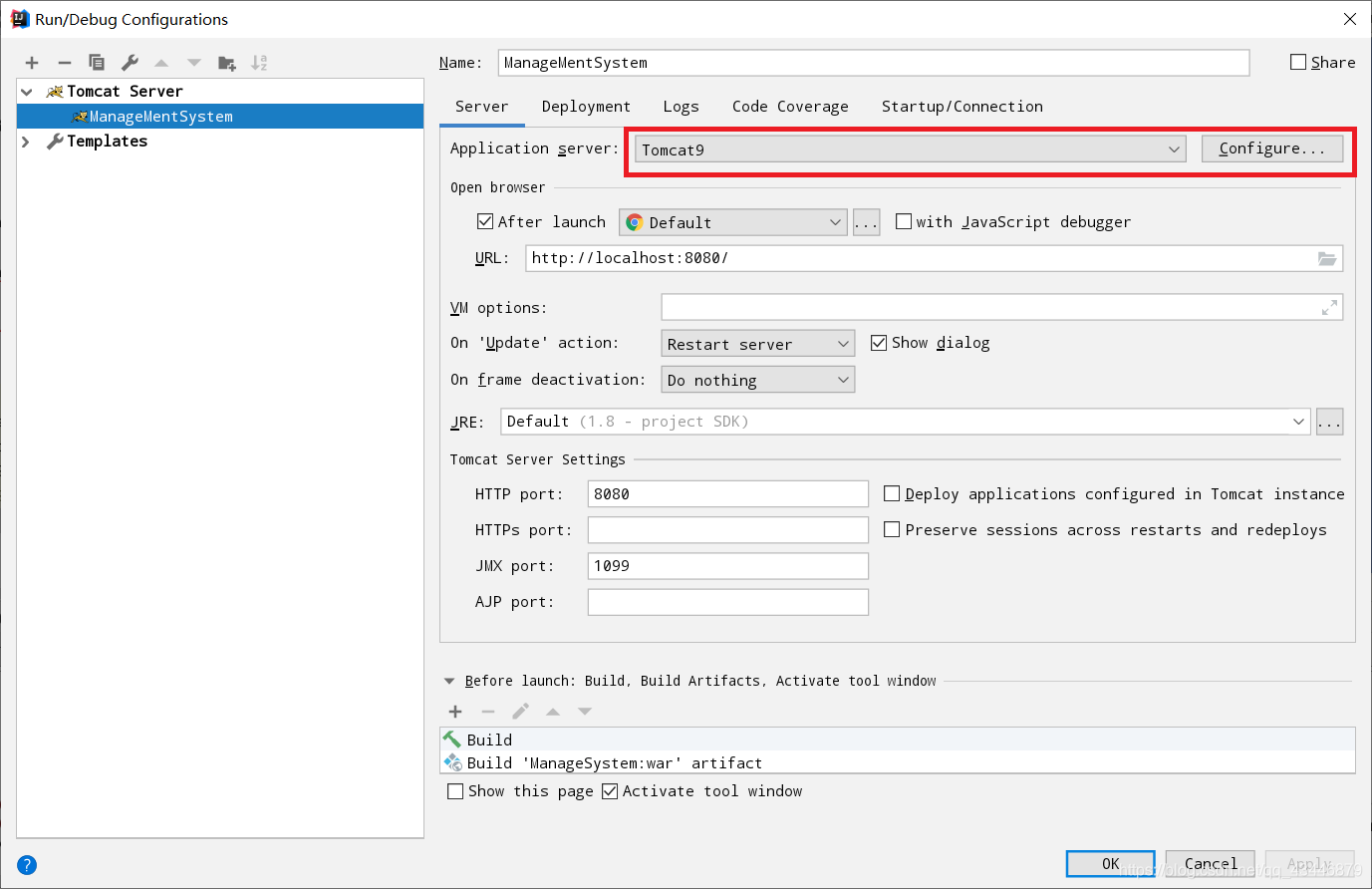
Task: Switch to the Deployment tab
Action: [x=586, y=107]
